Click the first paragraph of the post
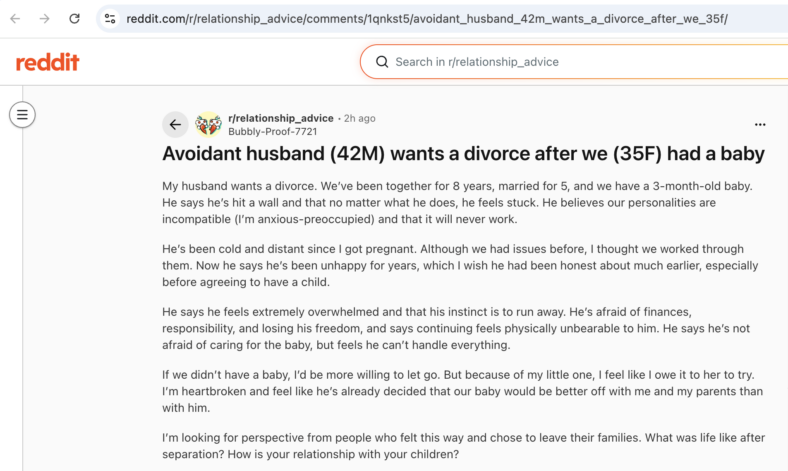The height and width of the screenshot is (471, 788). point(458,203)
